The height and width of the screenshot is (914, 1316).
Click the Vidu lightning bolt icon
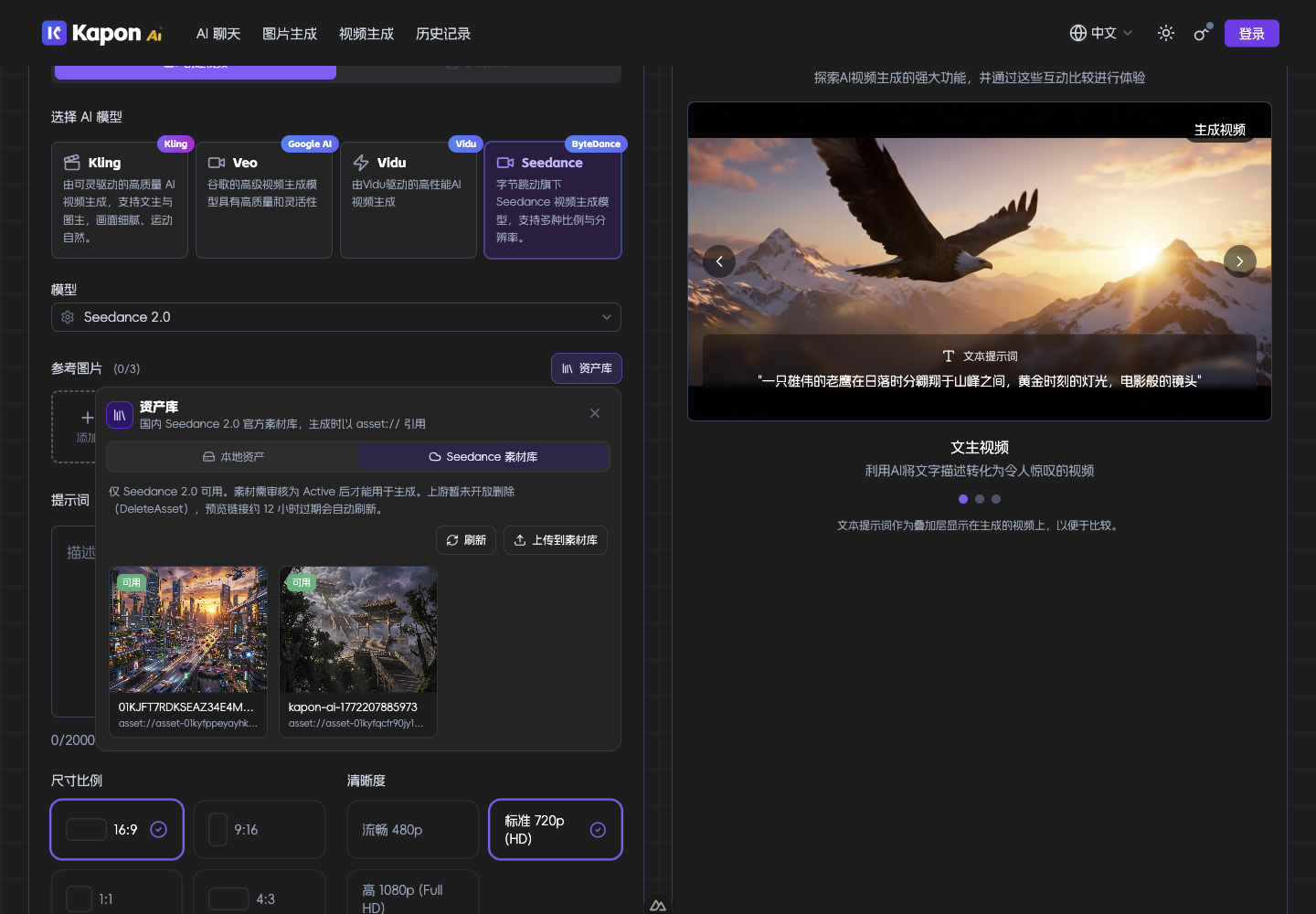pos(361,163)
